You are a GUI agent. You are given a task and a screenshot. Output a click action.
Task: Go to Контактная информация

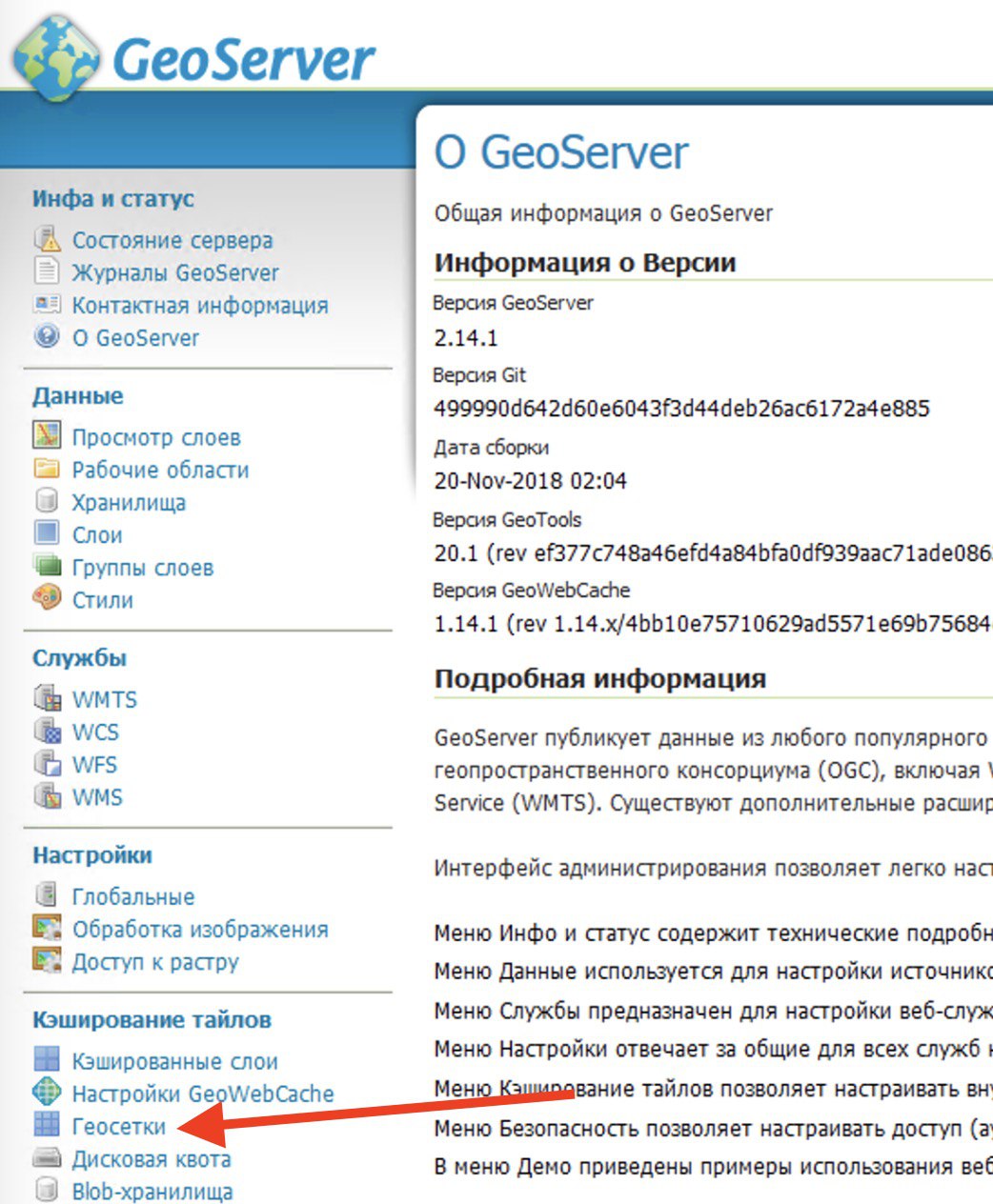point(200,305)
